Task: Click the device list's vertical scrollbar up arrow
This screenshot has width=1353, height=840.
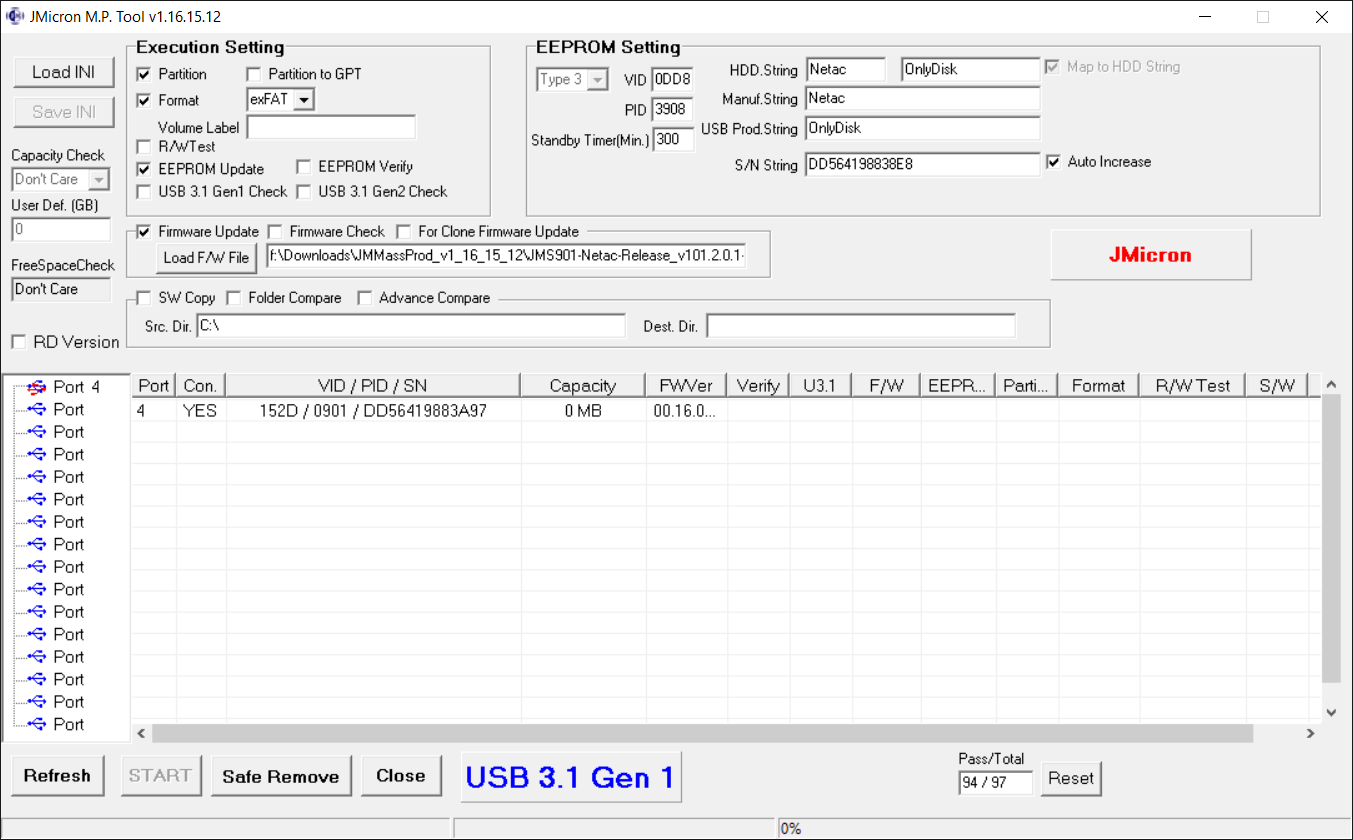Action: [1331, 384]
